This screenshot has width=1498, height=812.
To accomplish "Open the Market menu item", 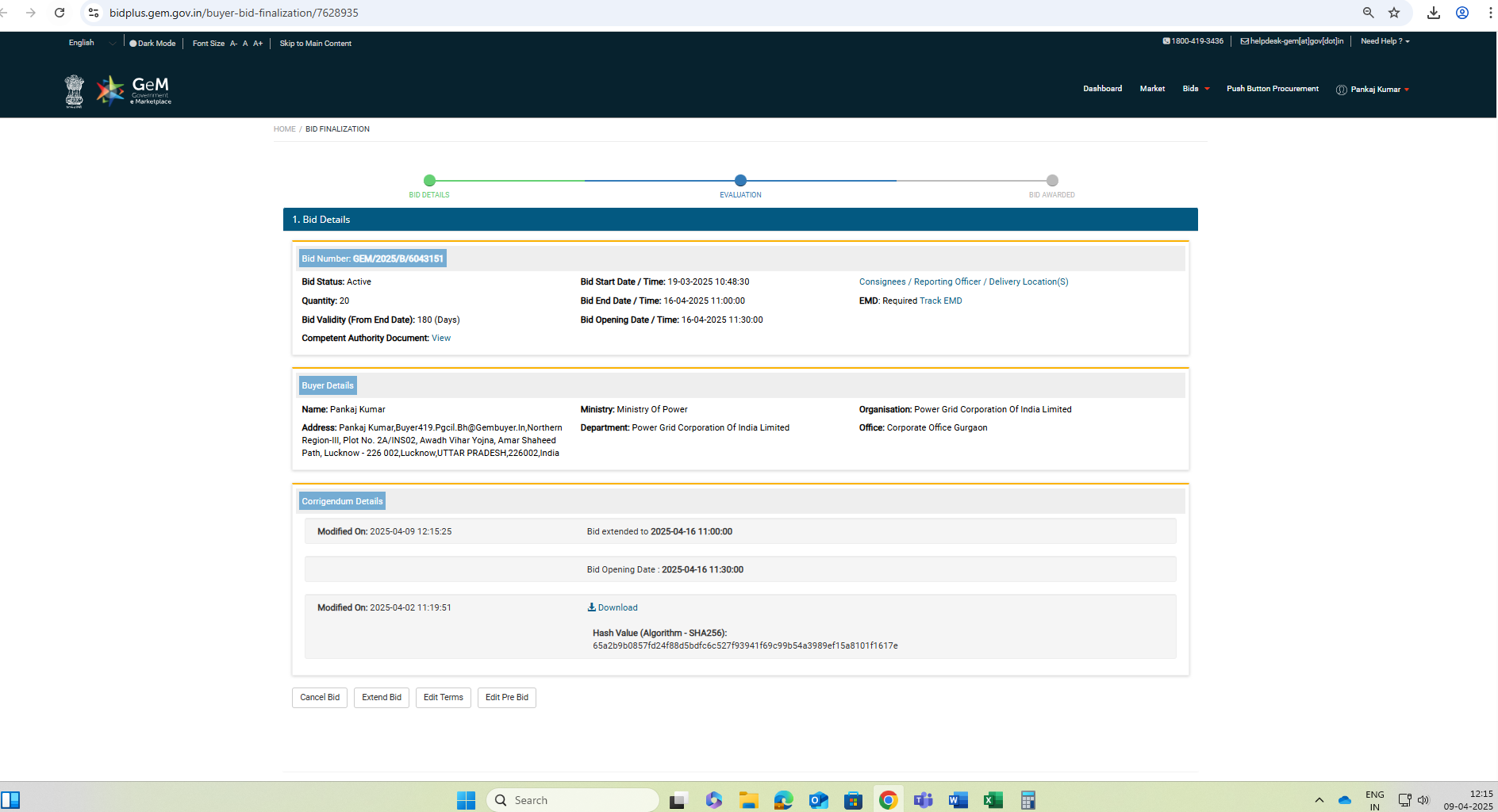I will 1152,89.
